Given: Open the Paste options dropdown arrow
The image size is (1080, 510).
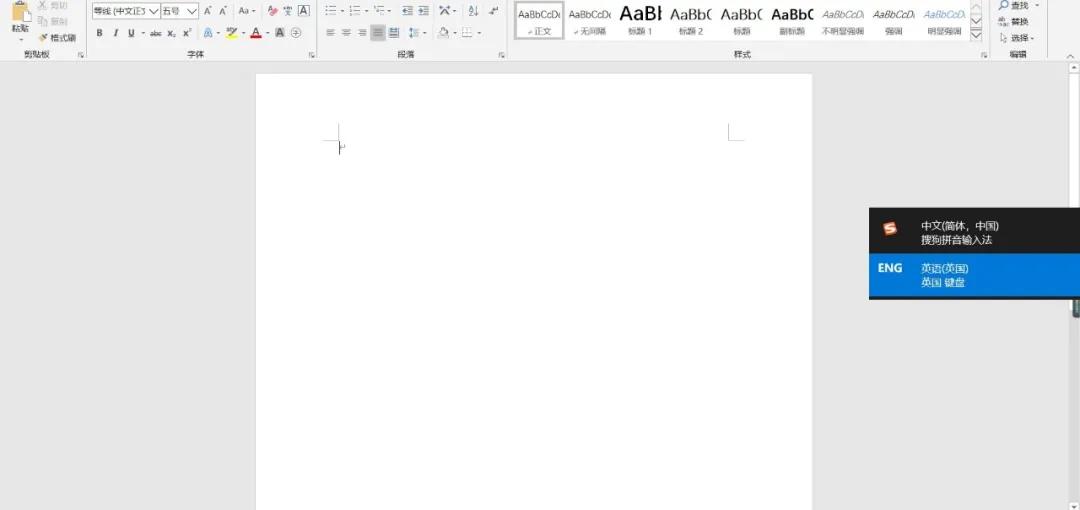Looking at the screenshot, I should pos(21,39).
